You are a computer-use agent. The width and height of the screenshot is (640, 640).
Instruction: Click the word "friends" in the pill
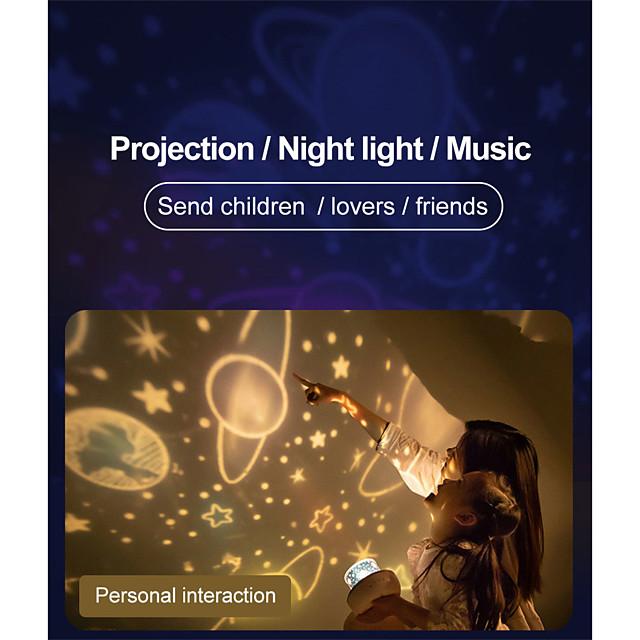click(x=454, y=207)
